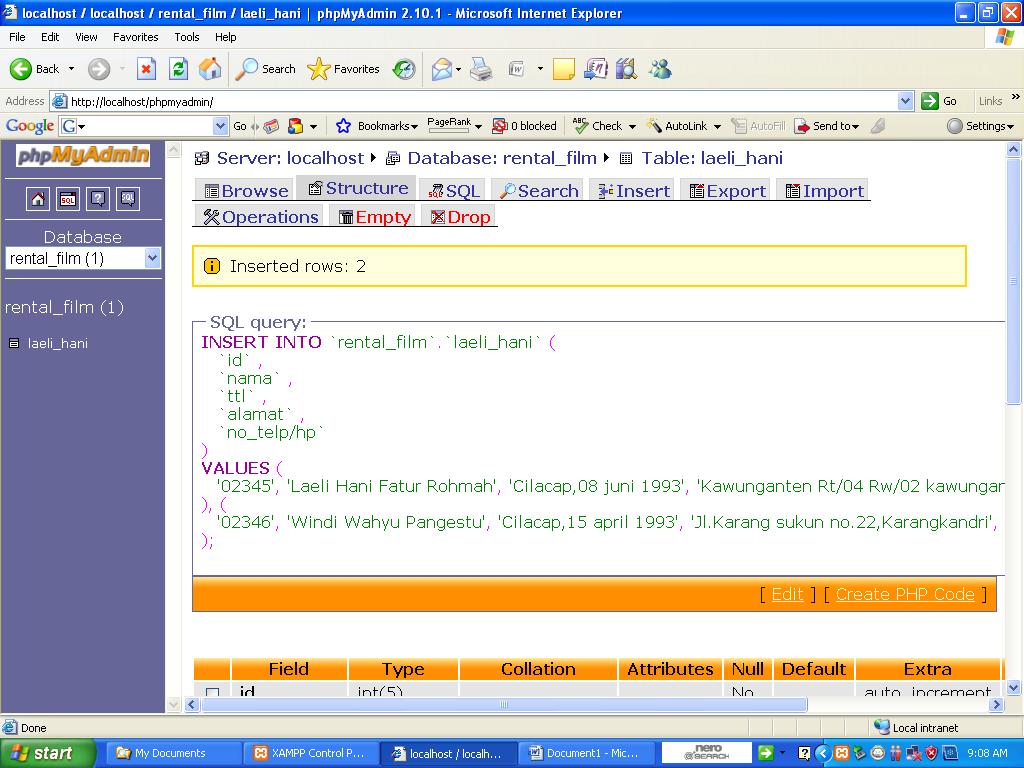This screenshot has width=1024, height=768.
Task: Switch to the Export tab
Action: coord(726,191)
